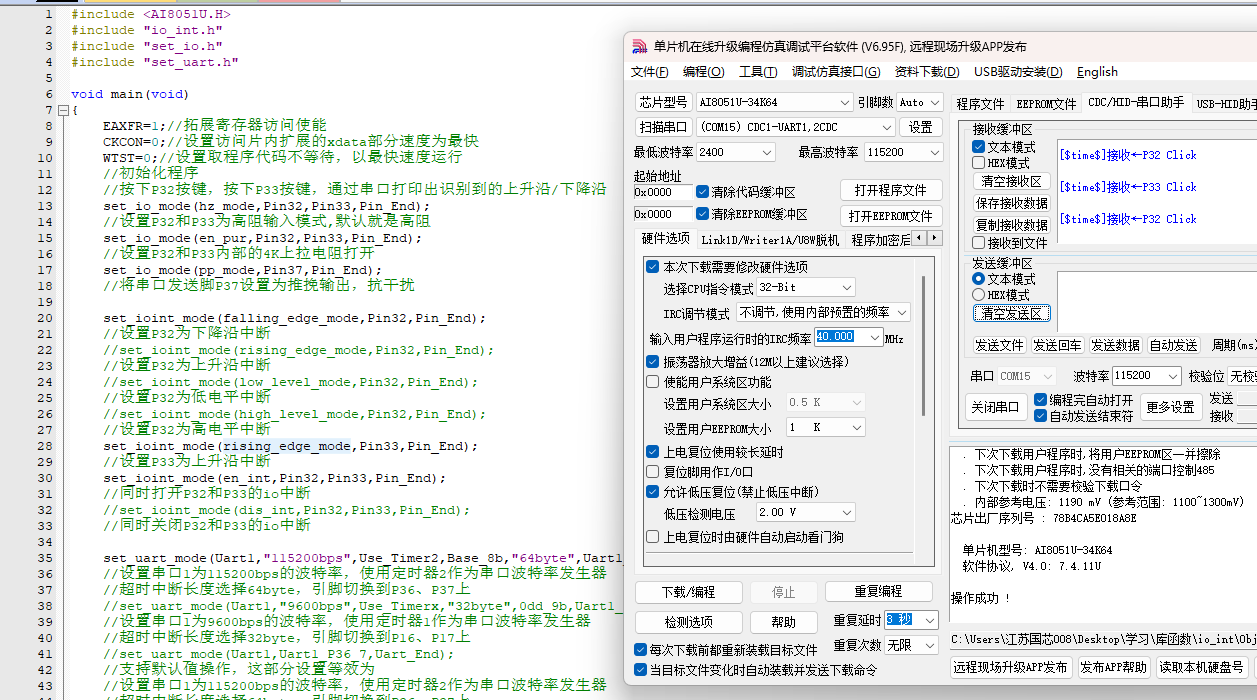Click the 检测选项 button
This screenshot has width=1257, height=700.
pyautogui.click(x=689, y=623)
